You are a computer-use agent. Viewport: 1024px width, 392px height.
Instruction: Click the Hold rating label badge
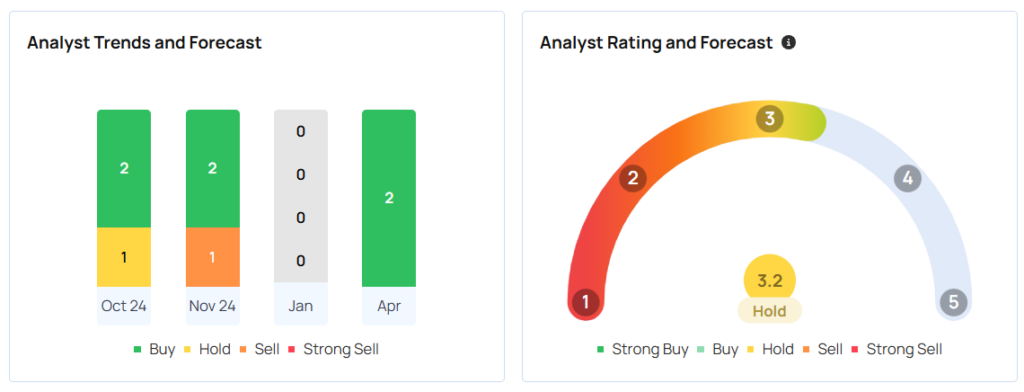(x=770, y=311)
